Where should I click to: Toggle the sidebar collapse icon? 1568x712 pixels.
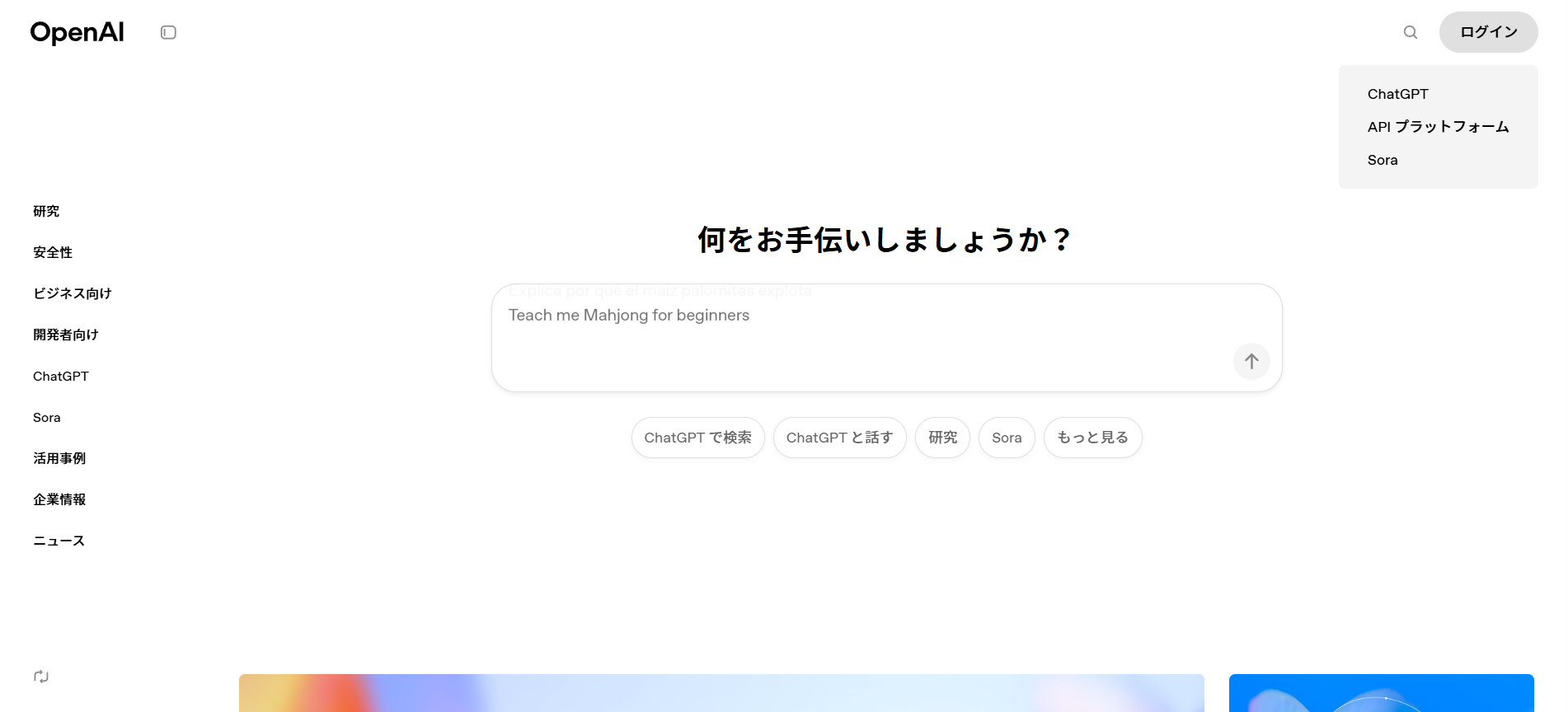(168, 32)
